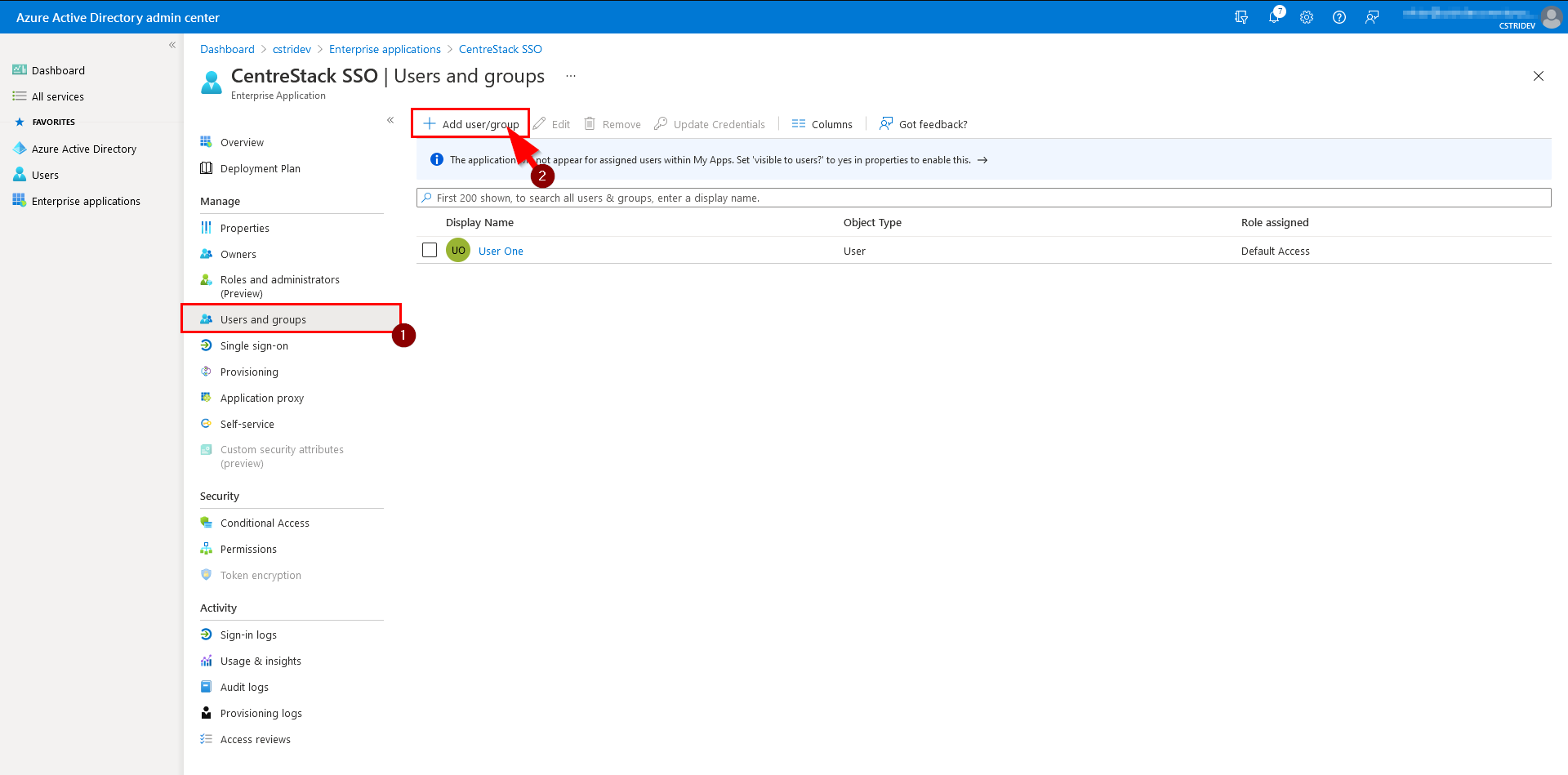1568x775 pixels.
Task: Open the more options ellipsis by title
Action: [571, 76]
